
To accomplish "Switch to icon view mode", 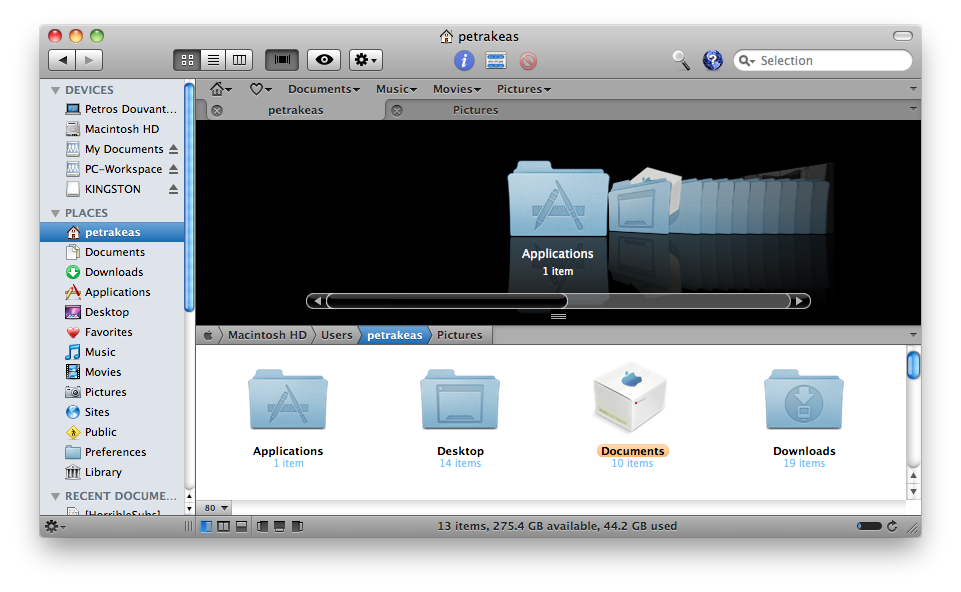I will coord(187,60).
